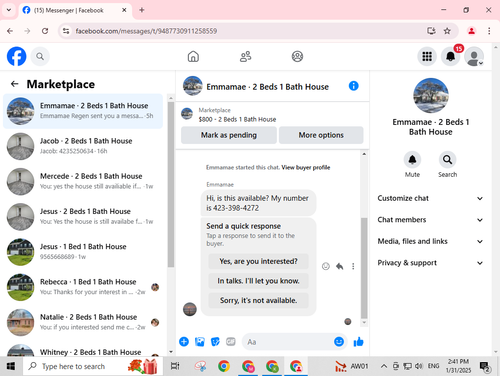This screenshot has width=500, height=376.
Task: Open more actions plus icon
Action: click(184, 342)
